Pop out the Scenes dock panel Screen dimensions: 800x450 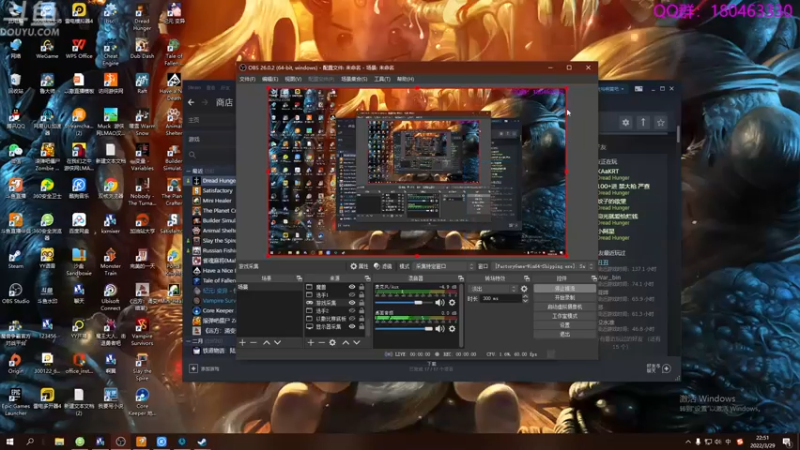point(299,279)
